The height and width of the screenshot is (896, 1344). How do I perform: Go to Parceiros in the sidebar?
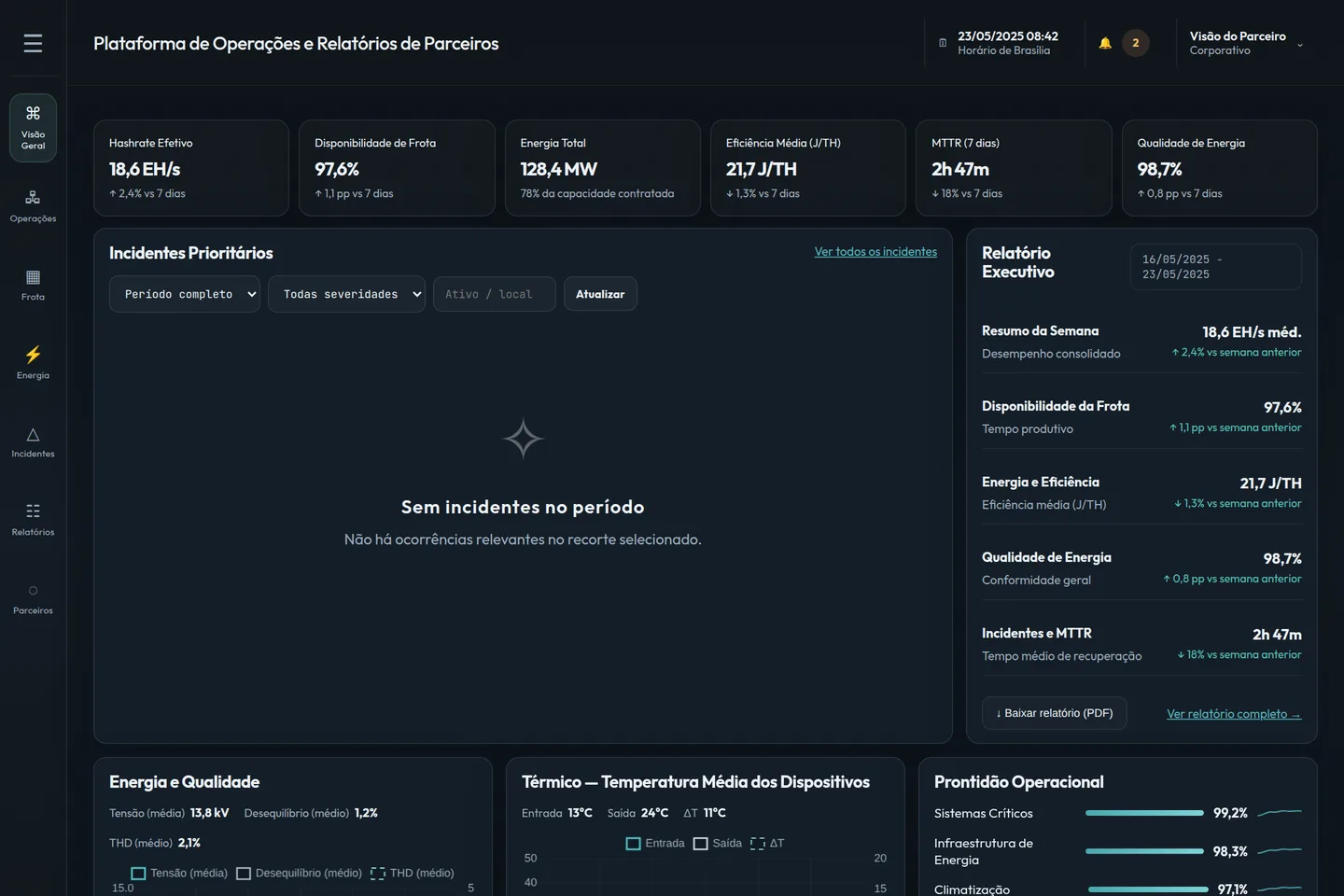click(33, 598)
